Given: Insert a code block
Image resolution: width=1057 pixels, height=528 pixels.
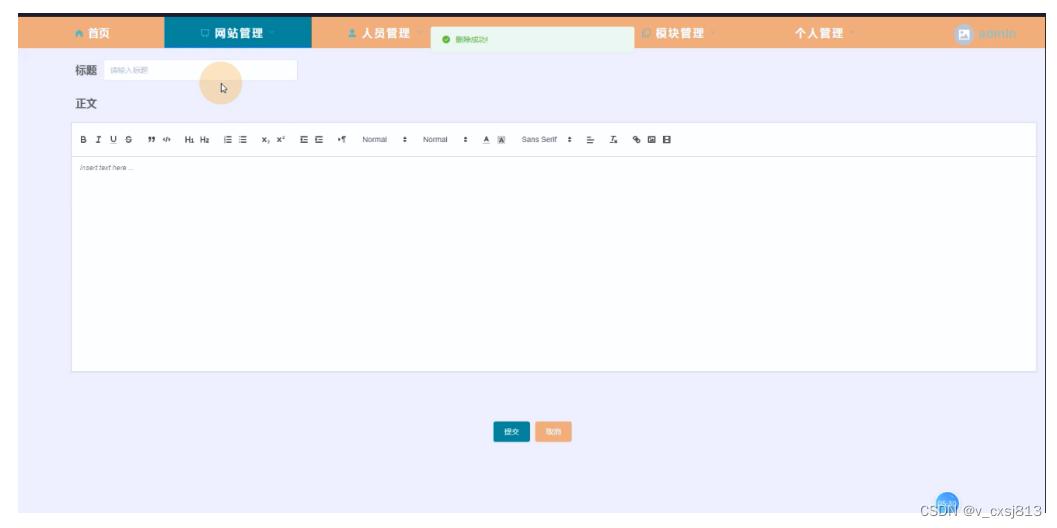Looking at the screenshot, I should coord(167,140).
